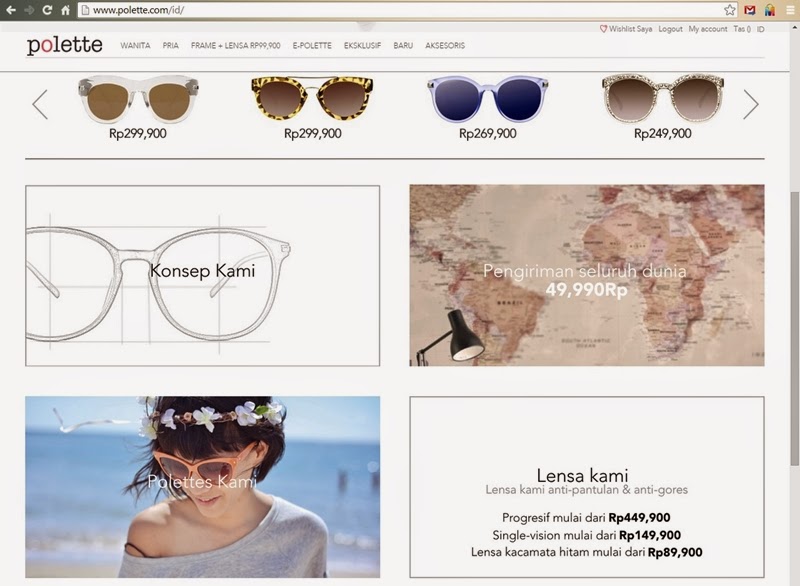
Task: Open the ID language selector
Action: click(x=760, y=29)
